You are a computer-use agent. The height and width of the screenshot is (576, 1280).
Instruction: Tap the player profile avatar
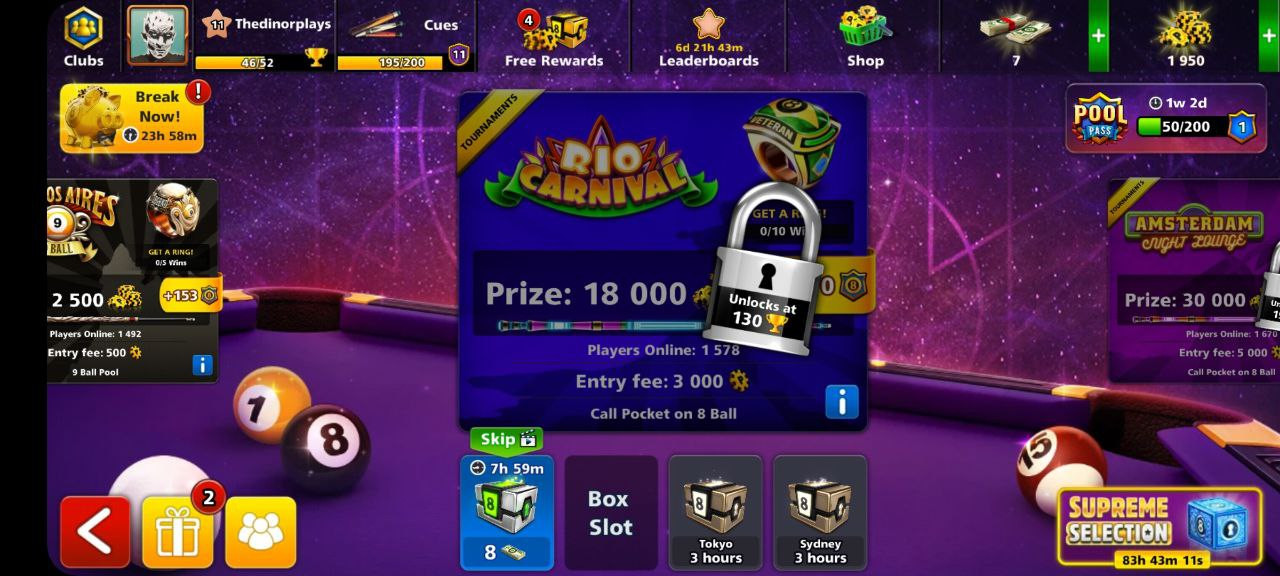tap(157, 35)
